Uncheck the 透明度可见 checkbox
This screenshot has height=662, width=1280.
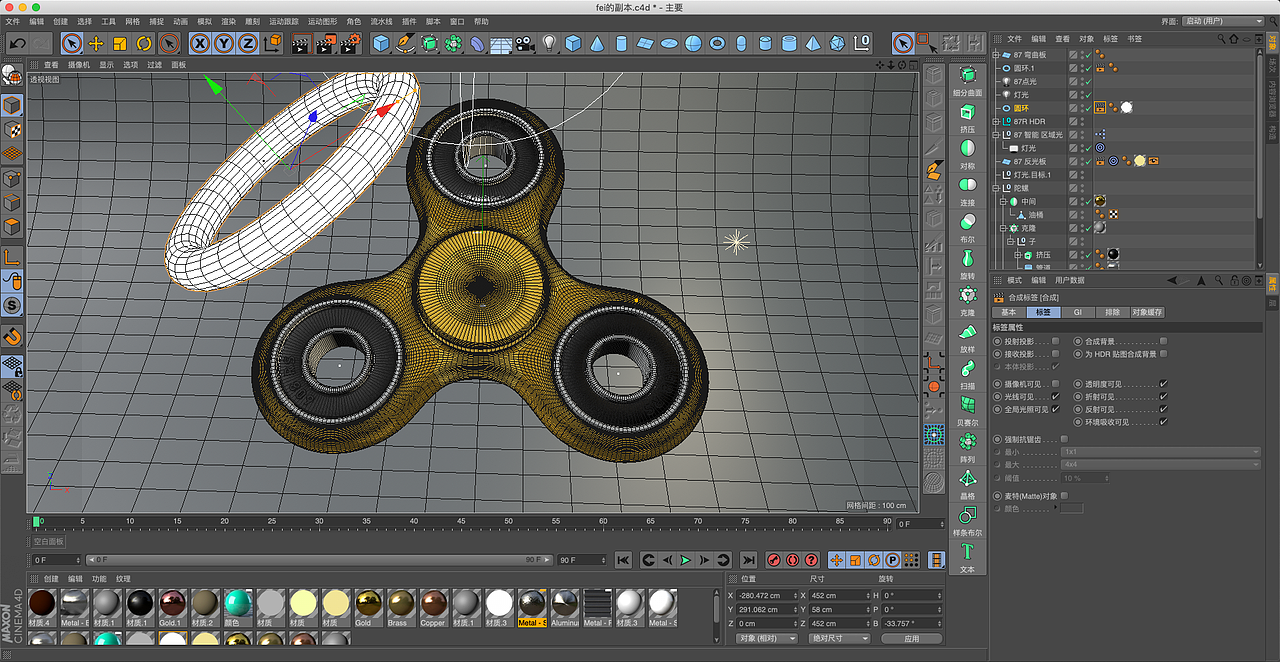[1163, 384]
